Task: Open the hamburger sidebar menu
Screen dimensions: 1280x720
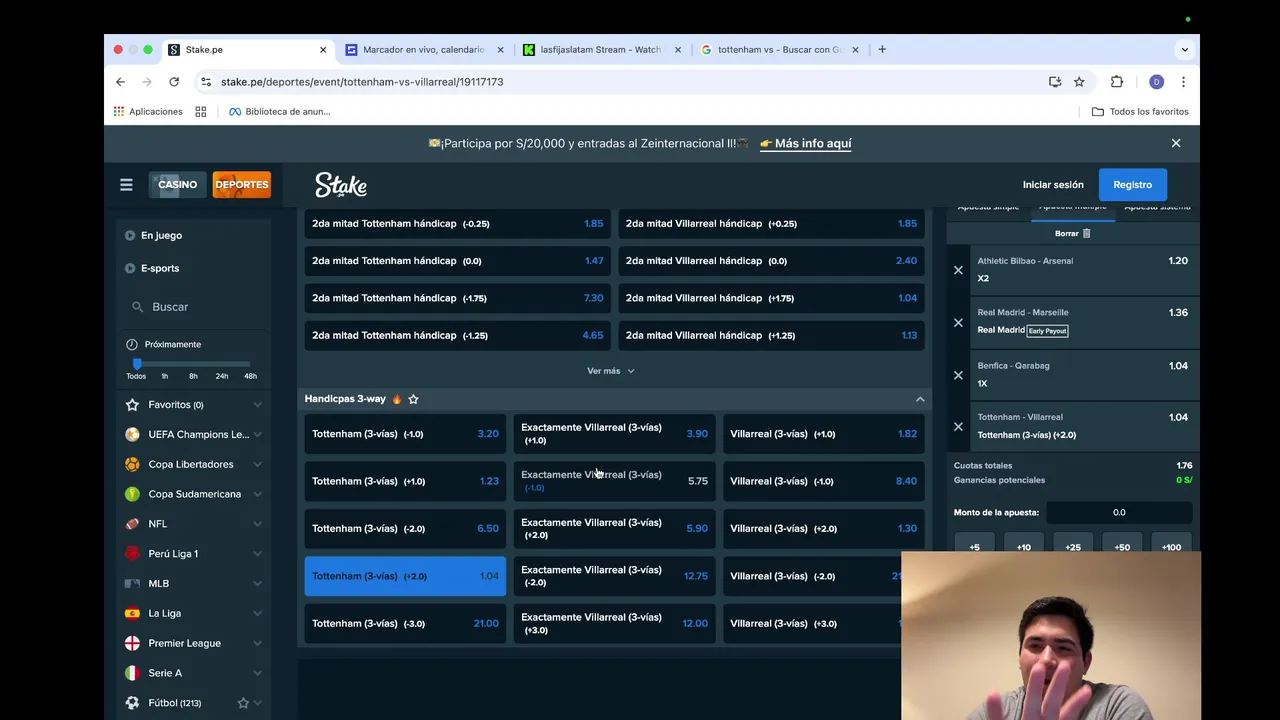Action: point(126,185)
